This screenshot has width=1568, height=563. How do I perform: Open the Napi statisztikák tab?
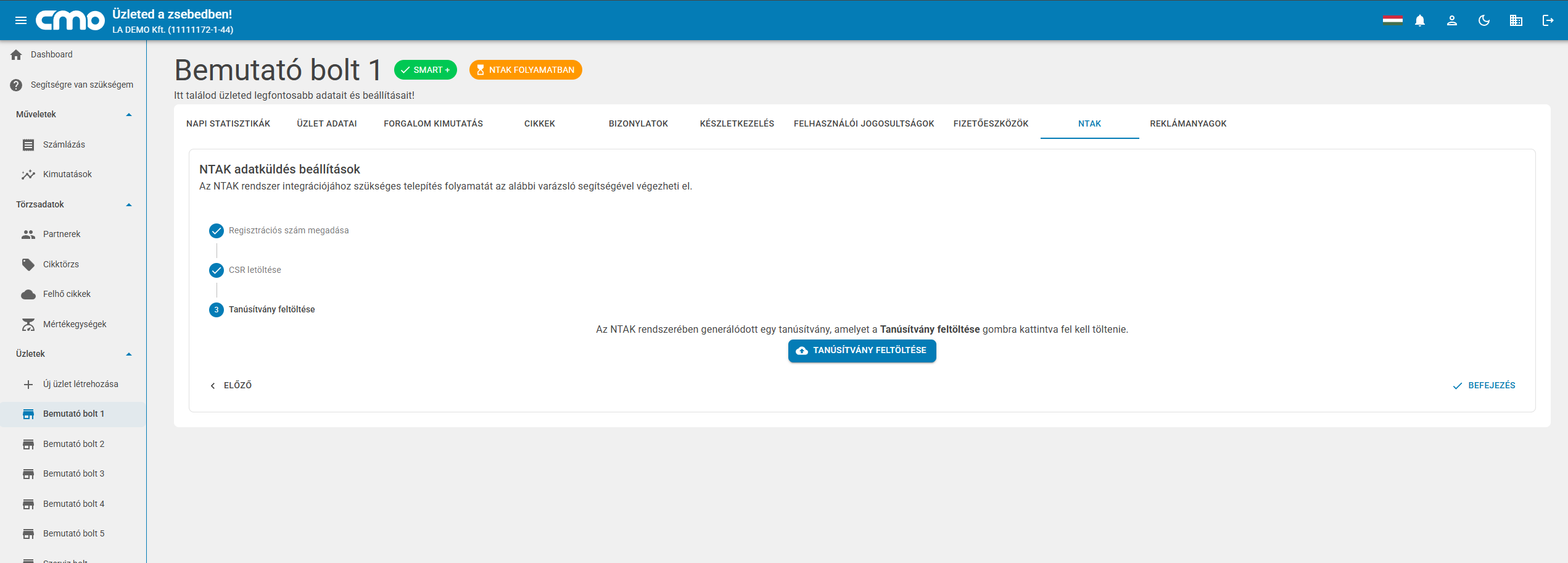228,124
